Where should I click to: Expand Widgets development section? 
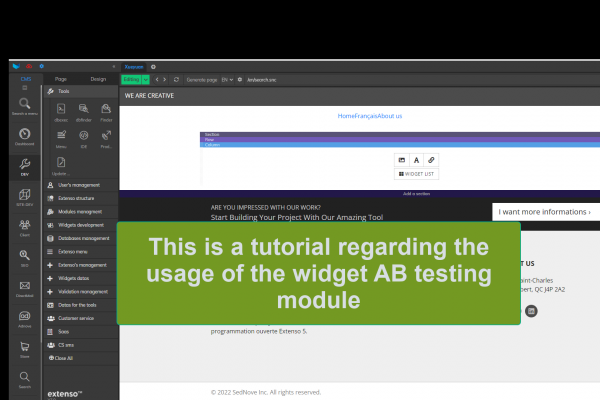(x=81, y=225)
